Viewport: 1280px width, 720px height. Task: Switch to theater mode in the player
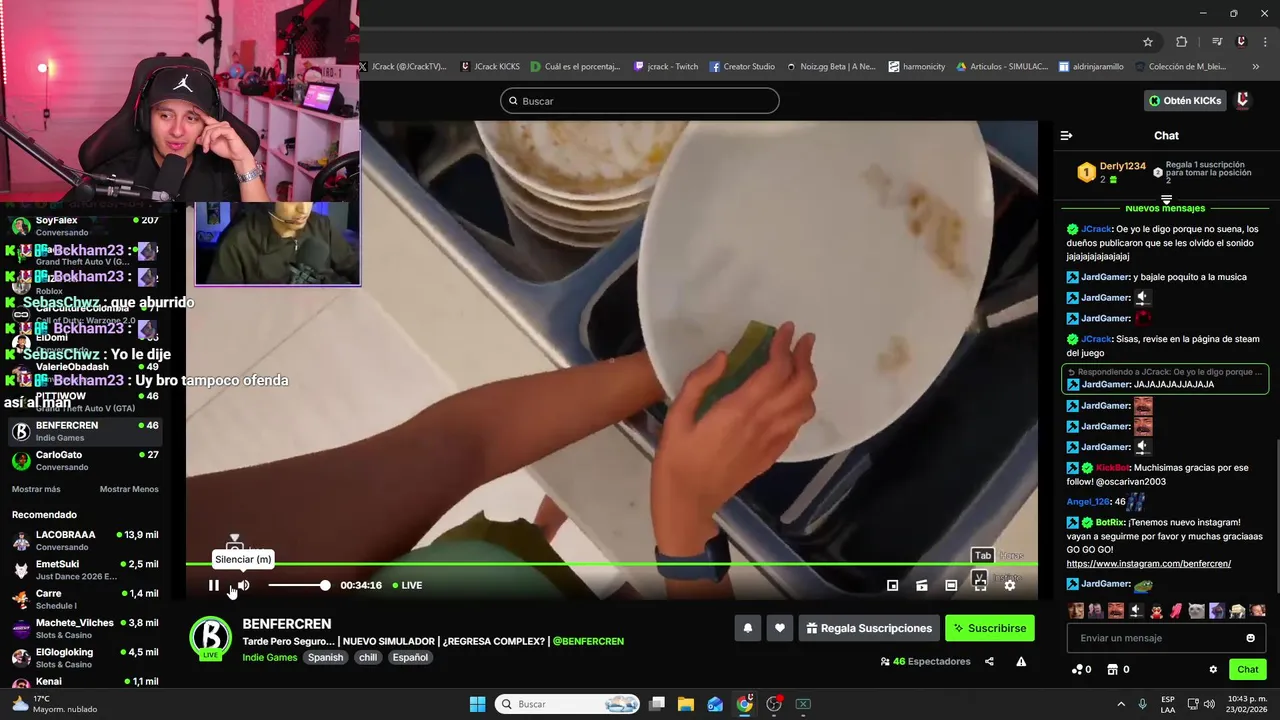click(951, 585)
